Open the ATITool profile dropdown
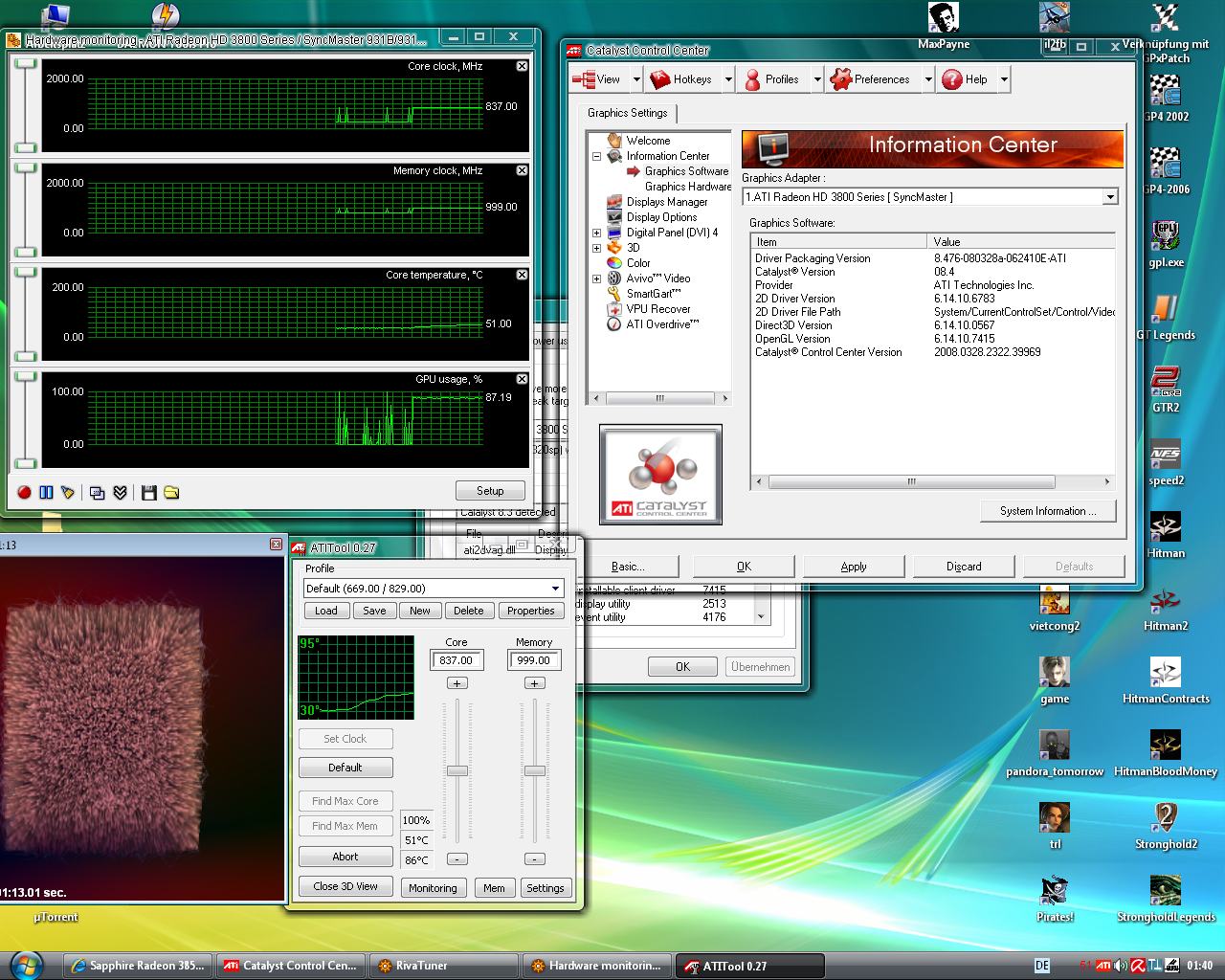The width and height of the screenshot is (1225, 980). click(555, 589)
